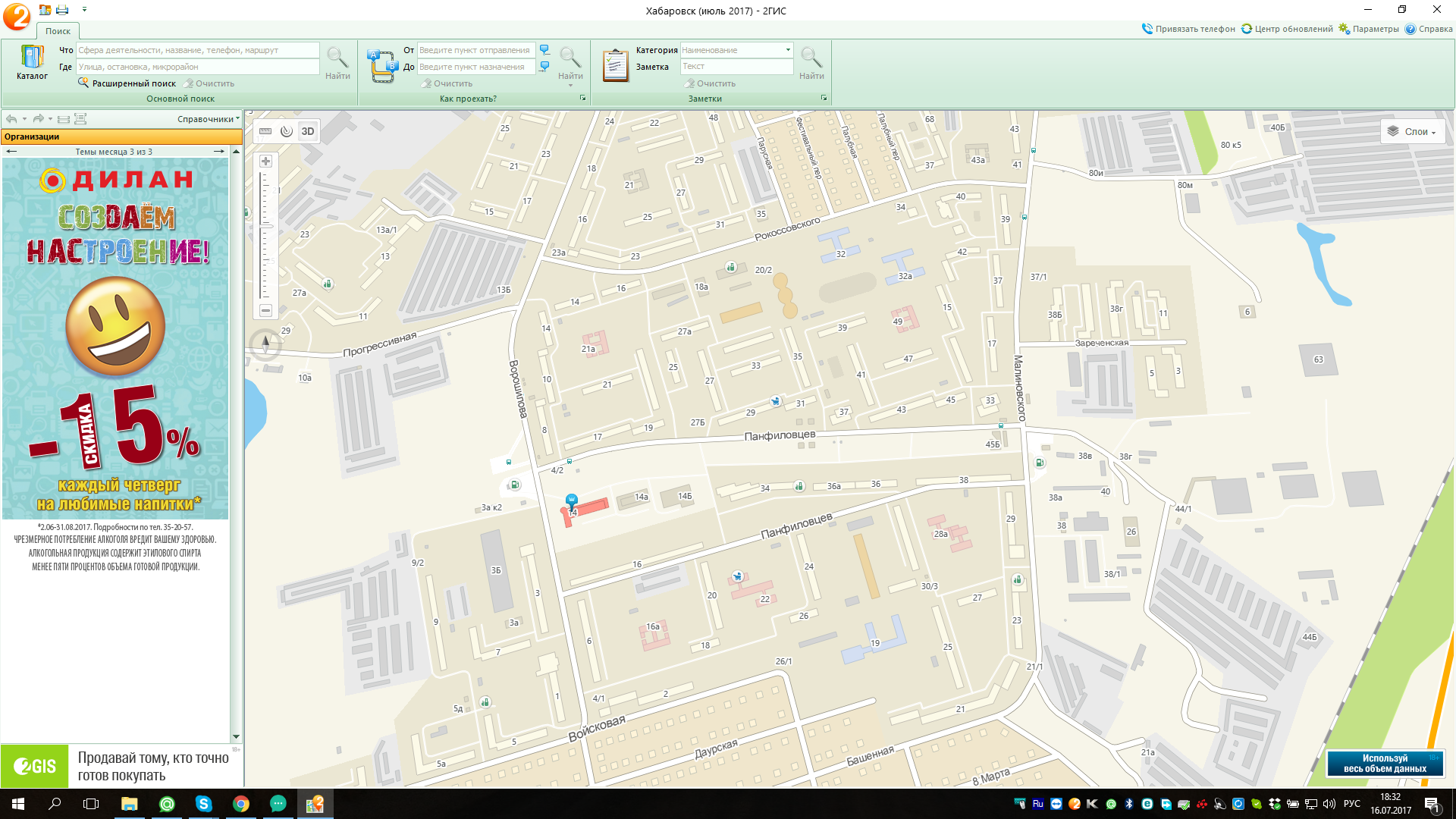This screenshot has height=819, width=1456.
Task: Click the Дилан advertisement banner
Action: (x=115, y=338)
